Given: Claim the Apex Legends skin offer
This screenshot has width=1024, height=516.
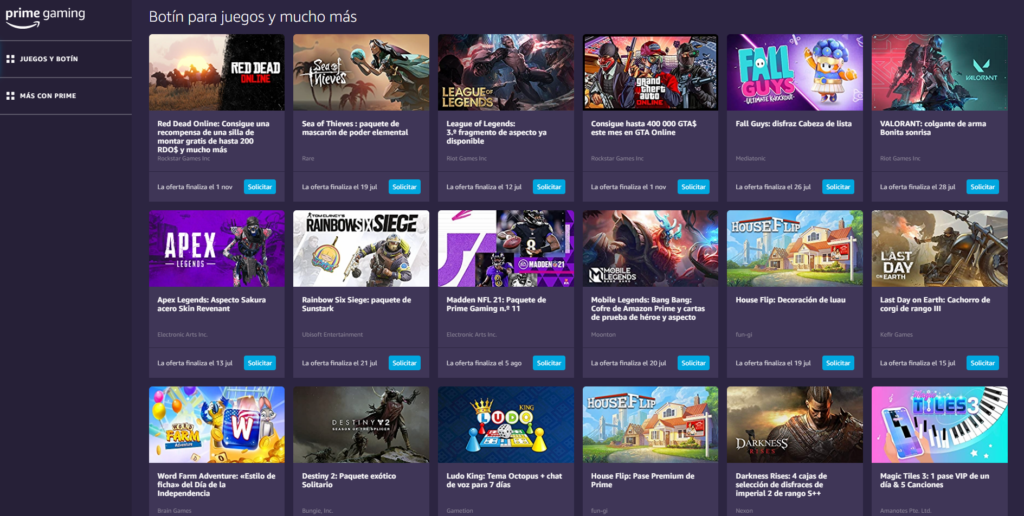Looking at the screenshot, I should pos(260,363).
